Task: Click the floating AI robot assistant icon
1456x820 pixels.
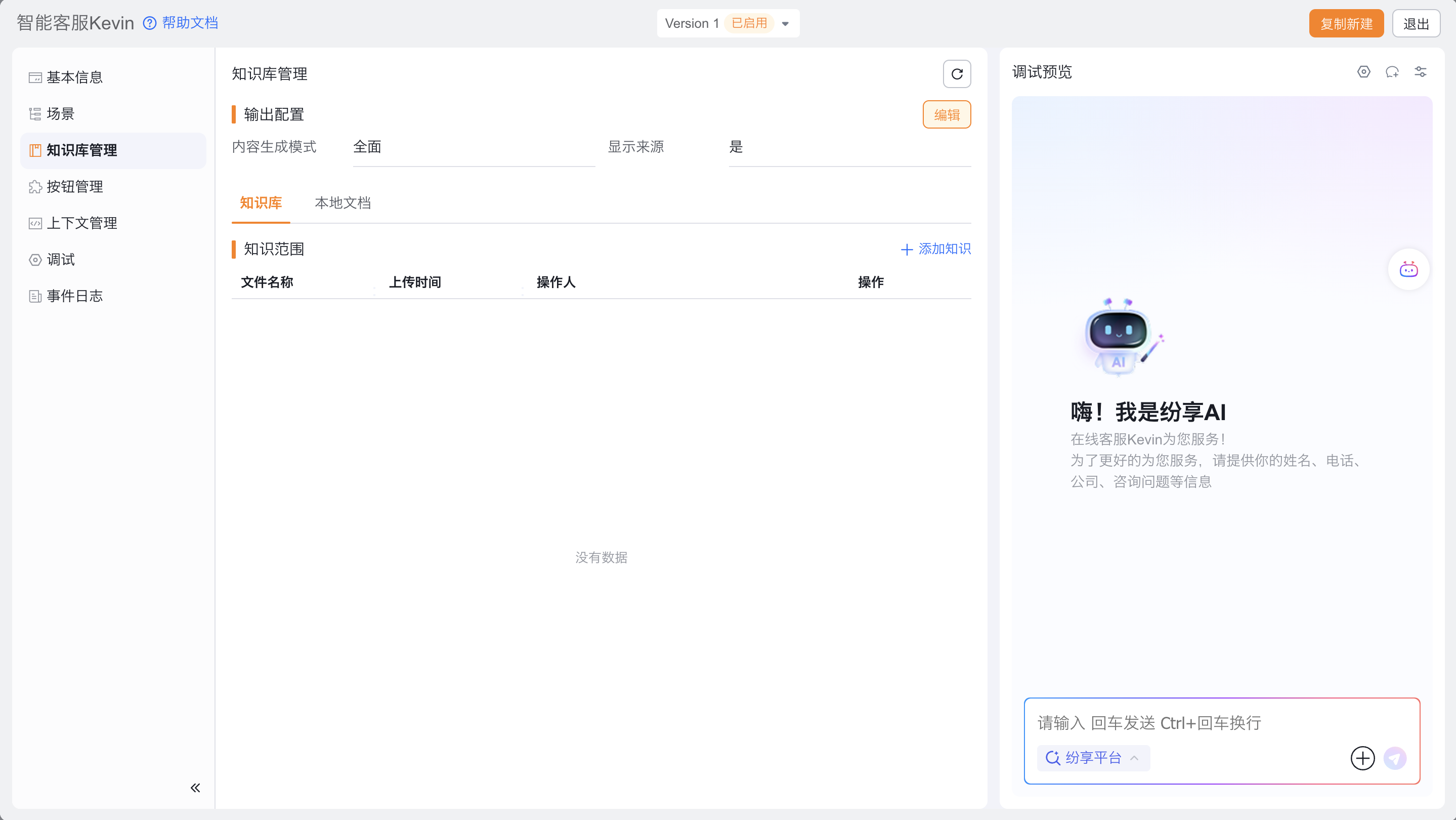Action: click(1408, 270)
